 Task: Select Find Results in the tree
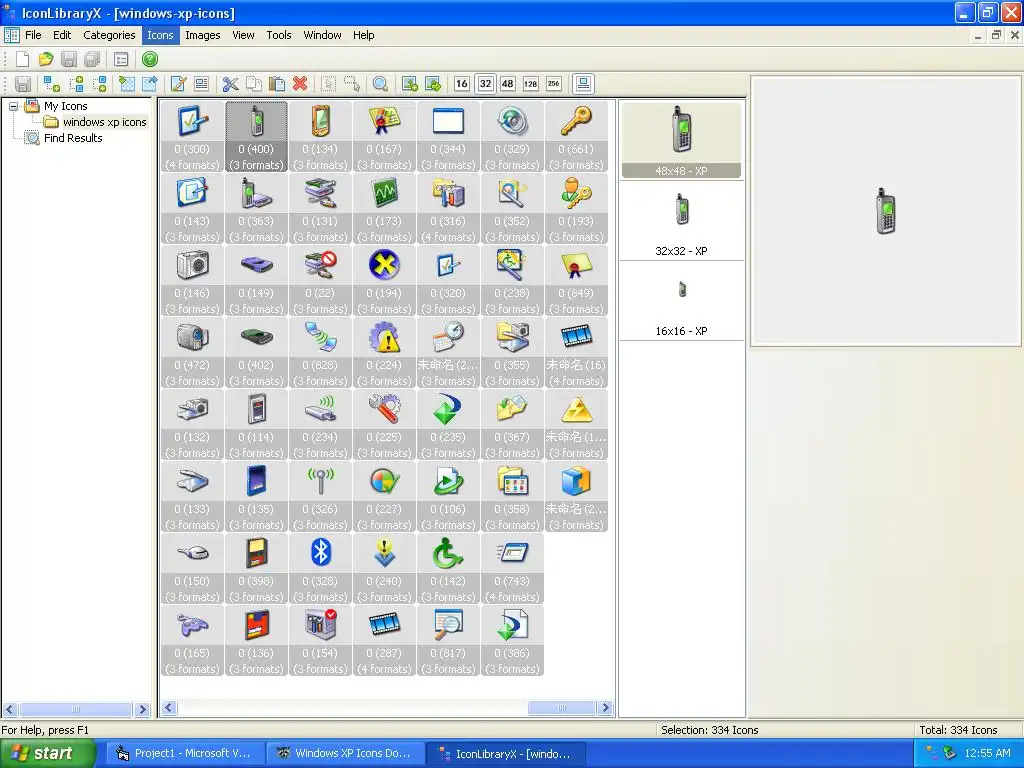[x=64, y=138]
